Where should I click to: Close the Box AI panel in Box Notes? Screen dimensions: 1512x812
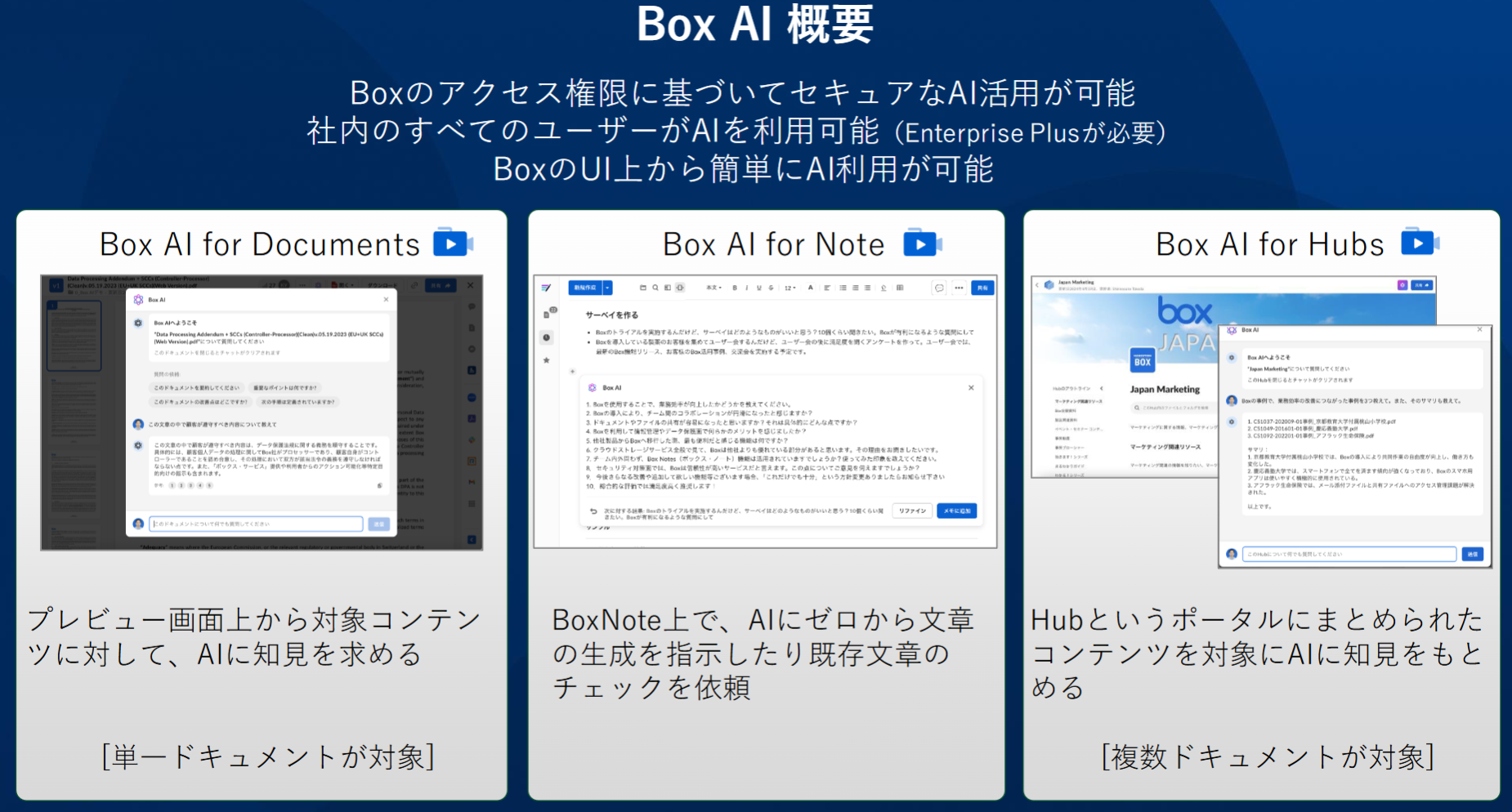point(971,388)
